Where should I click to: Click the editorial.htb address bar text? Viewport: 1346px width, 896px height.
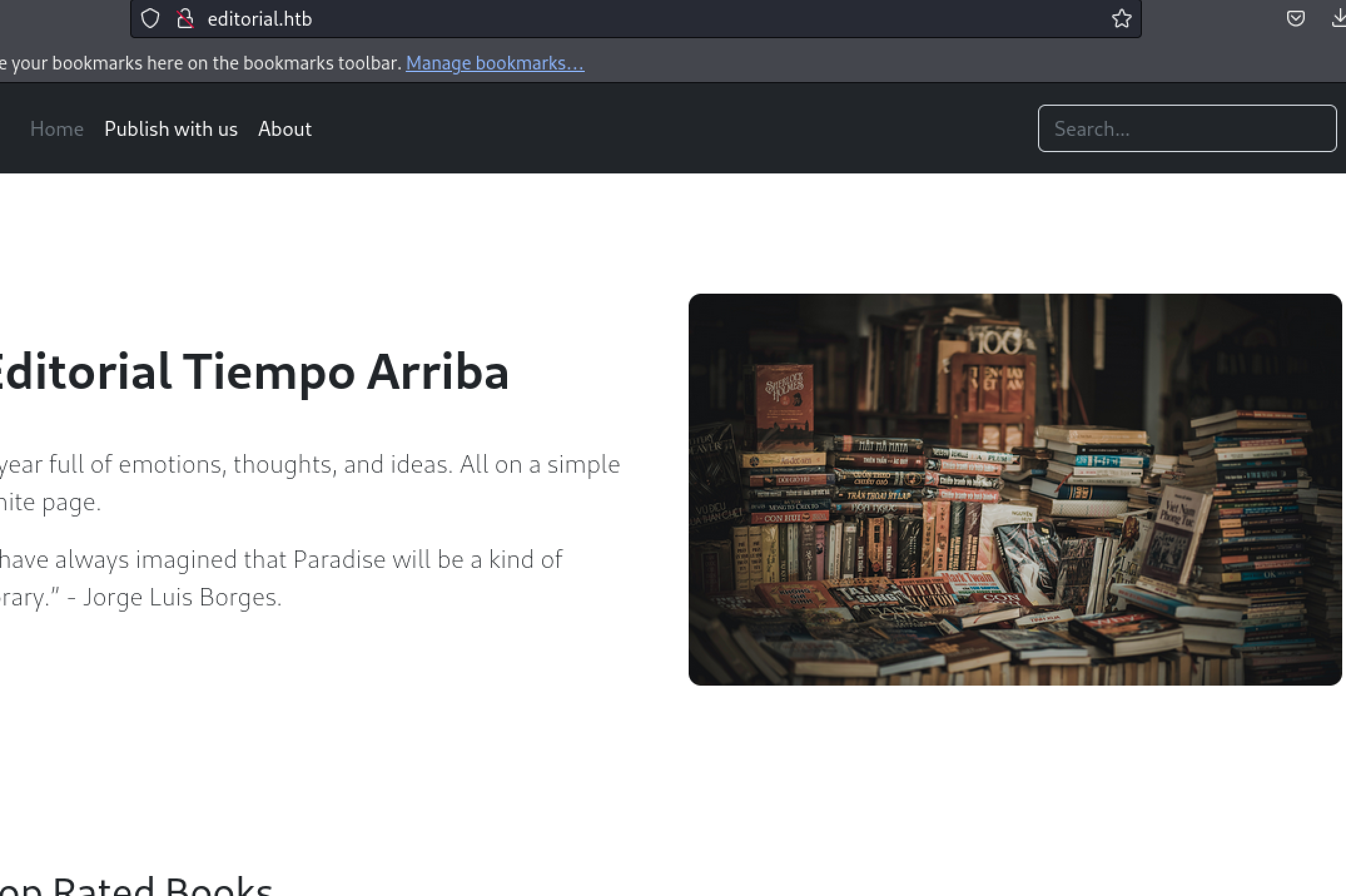pos(260,19)
